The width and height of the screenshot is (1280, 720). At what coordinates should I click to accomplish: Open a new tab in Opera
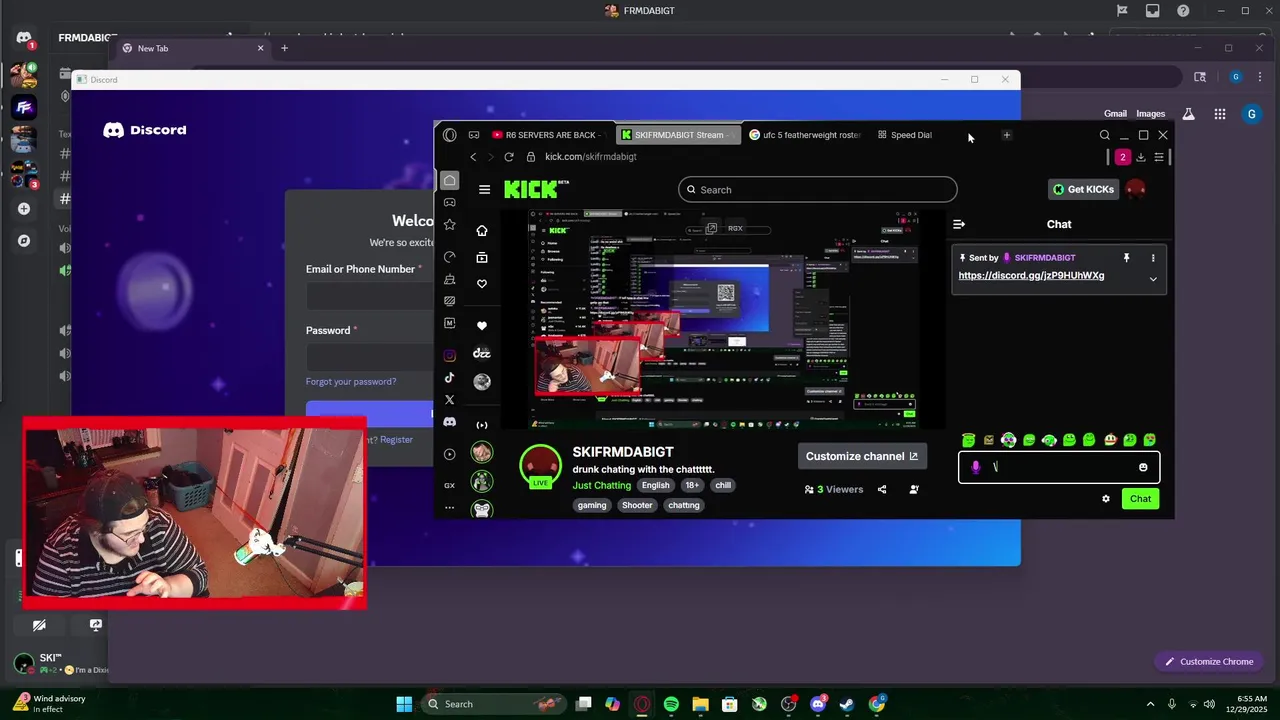click(x=1007, y=135)
